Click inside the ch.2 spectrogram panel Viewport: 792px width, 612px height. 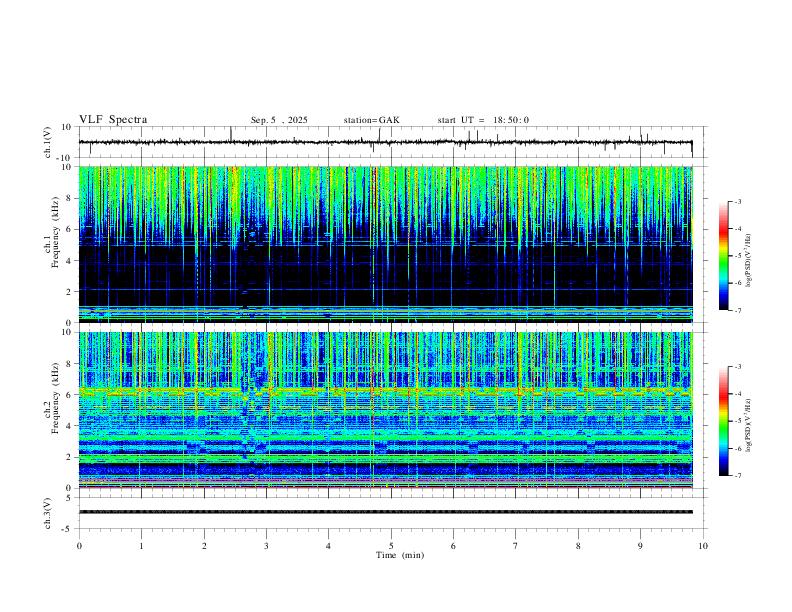click(x=385, y=410)
